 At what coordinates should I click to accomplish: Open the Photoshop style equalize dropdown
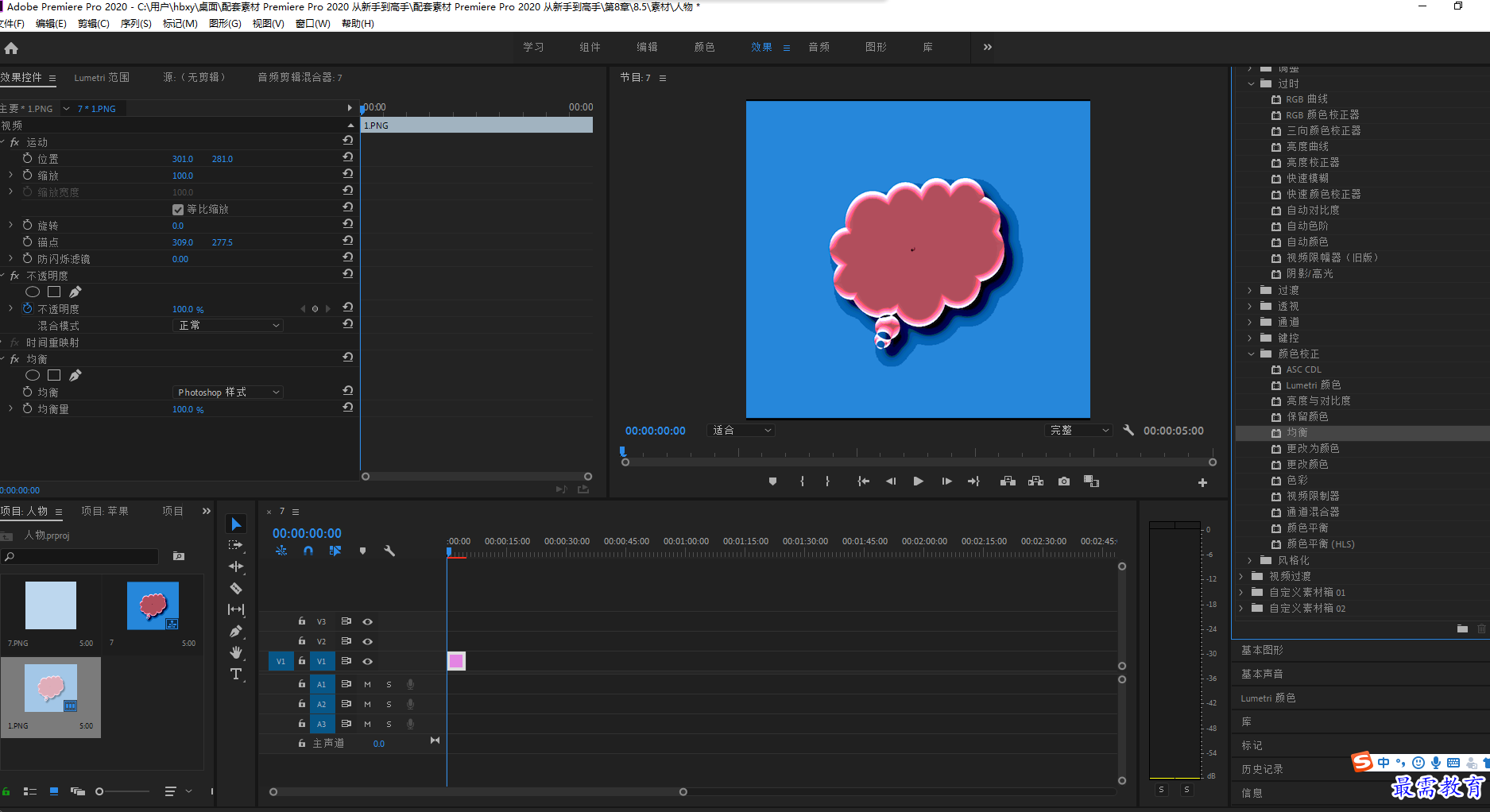pos(228,392)
